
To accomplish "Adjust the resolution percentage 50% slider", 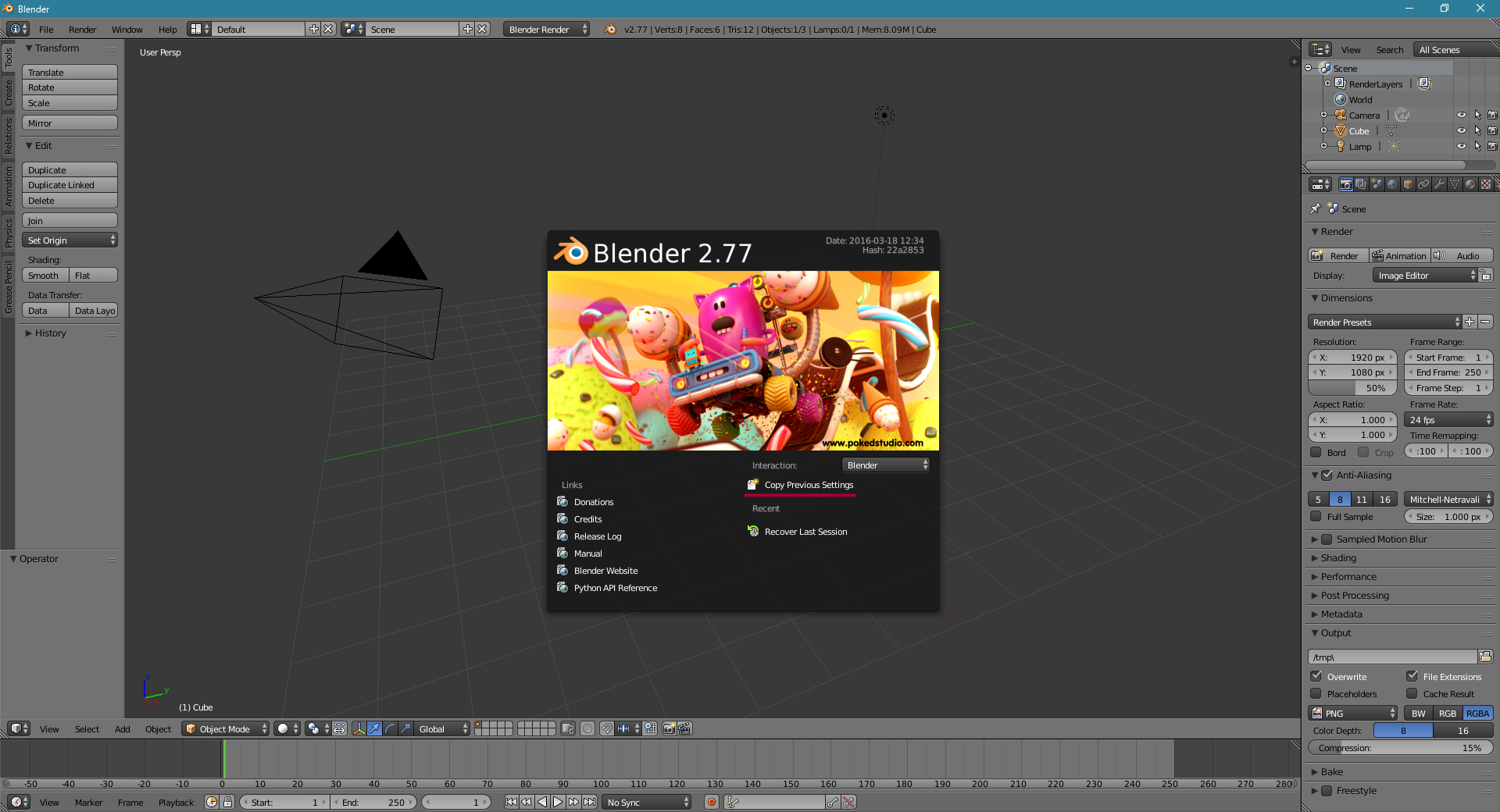I will tap(1352, 388).
